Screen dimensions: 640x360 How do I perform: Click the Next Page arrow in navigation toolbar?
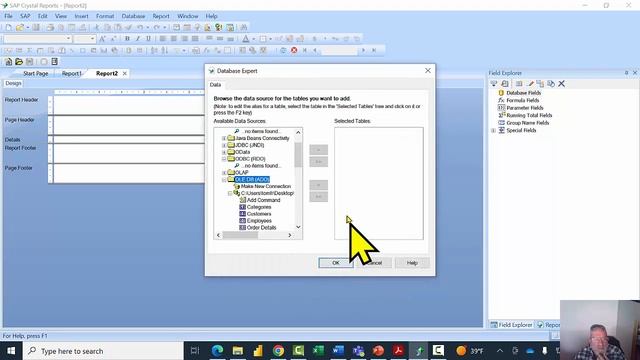363,50
